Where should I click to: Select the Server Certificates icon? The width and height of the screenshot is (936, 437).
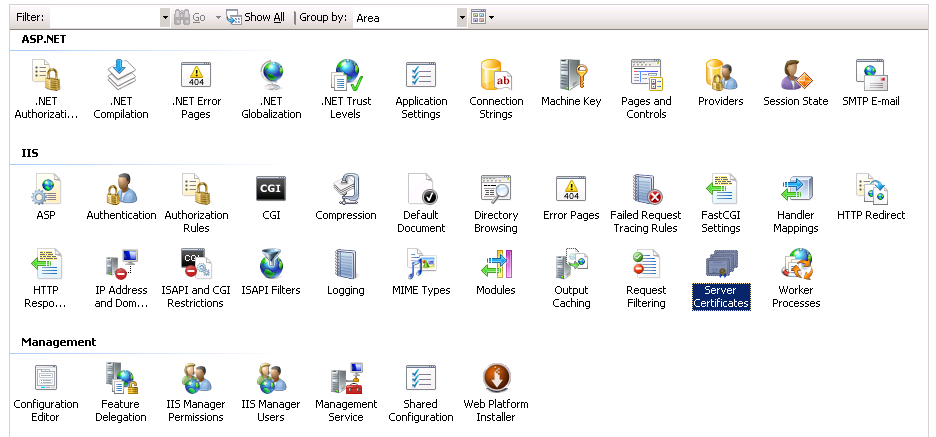[x=721, y=279]
